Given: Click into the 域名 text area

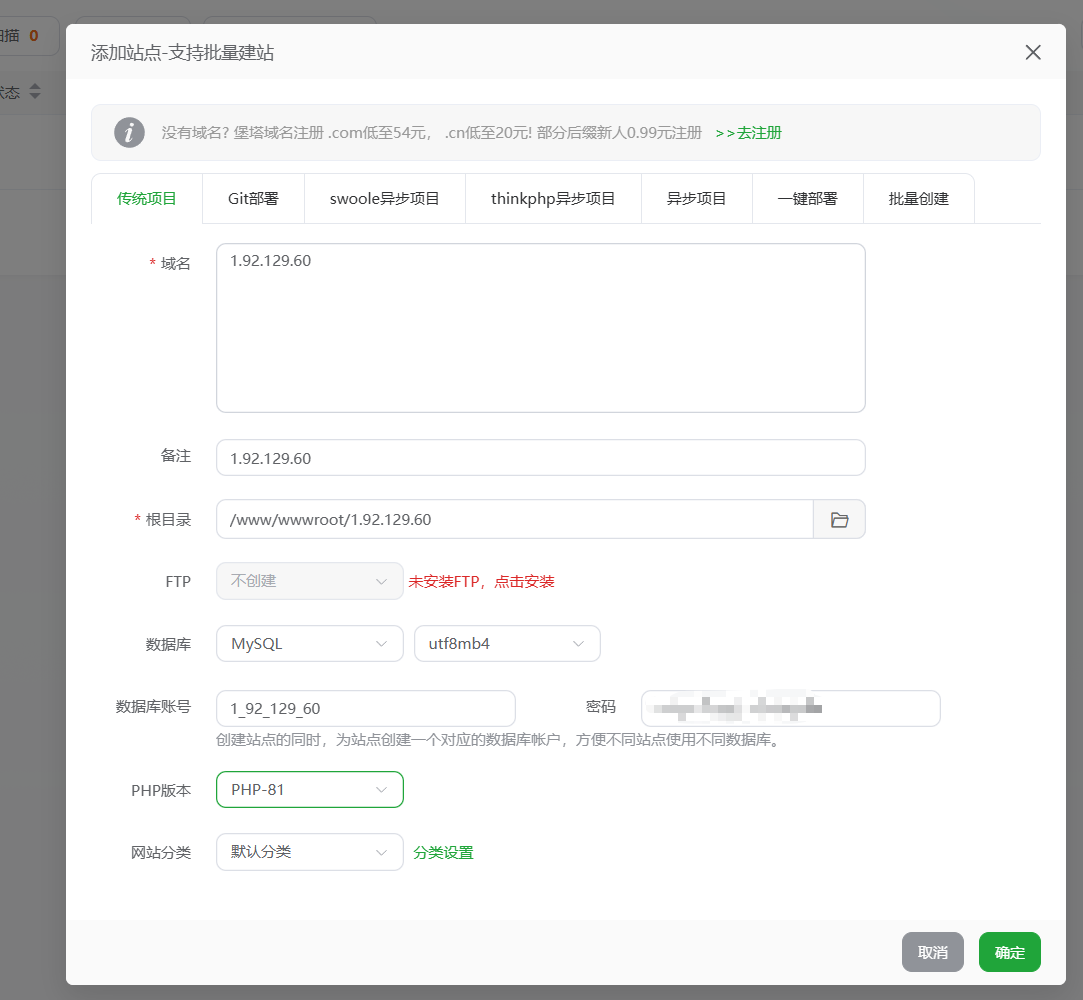Looking at the screenshot, I should point(540,328).
